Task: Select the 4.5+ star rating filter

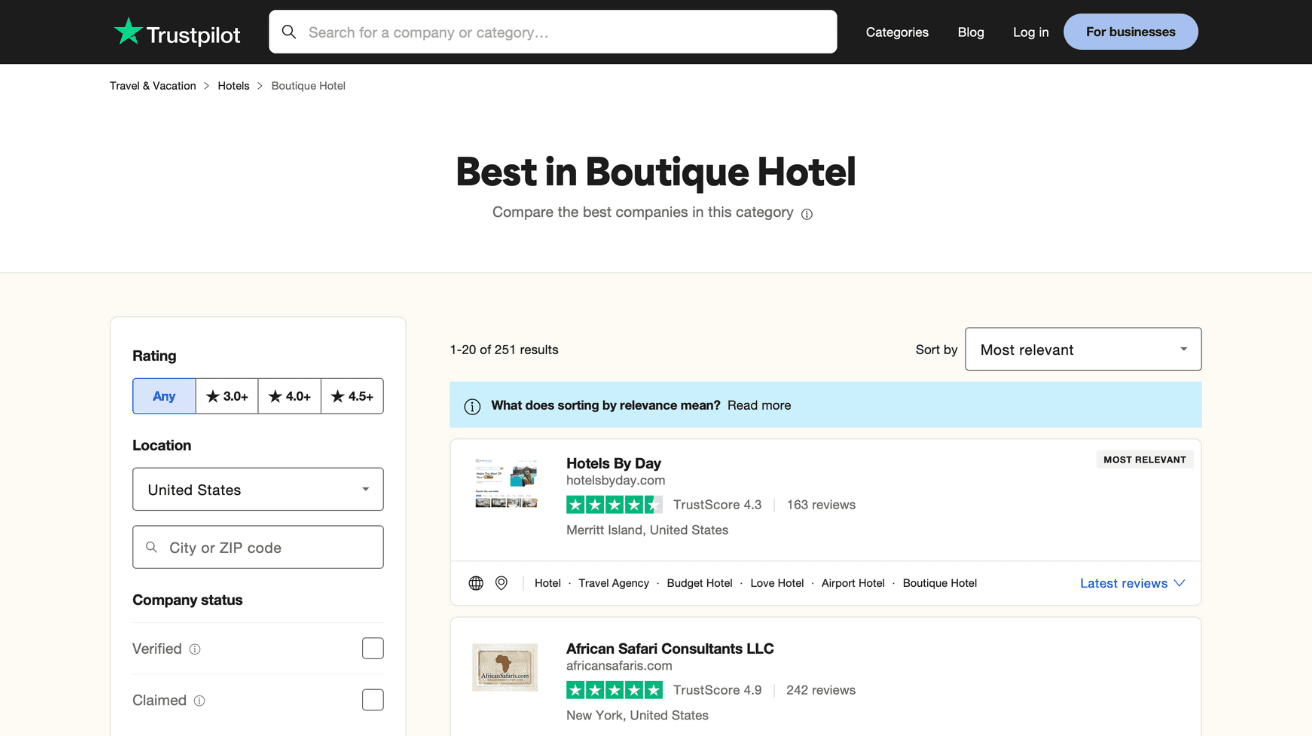Action: pos(352,396)
